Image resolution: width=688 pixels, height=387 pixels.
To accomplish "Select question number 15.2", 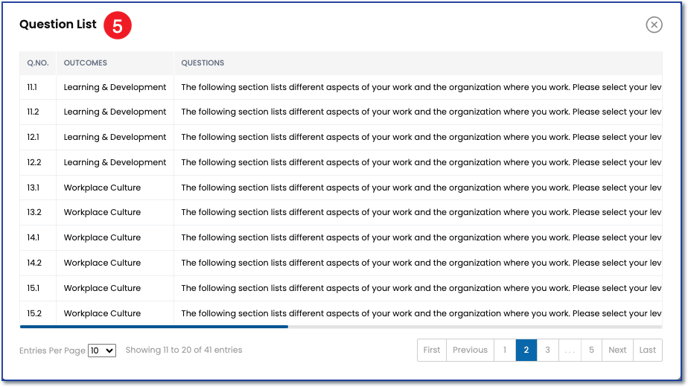I will pyautogui.click(x=34, y=313).
